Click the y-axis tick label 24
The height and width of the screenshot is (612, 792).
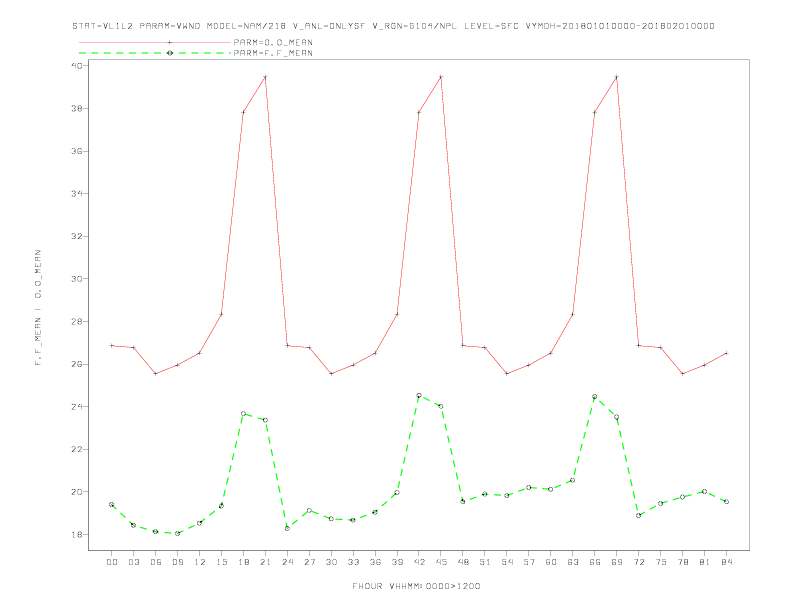(x=78, y=406)
